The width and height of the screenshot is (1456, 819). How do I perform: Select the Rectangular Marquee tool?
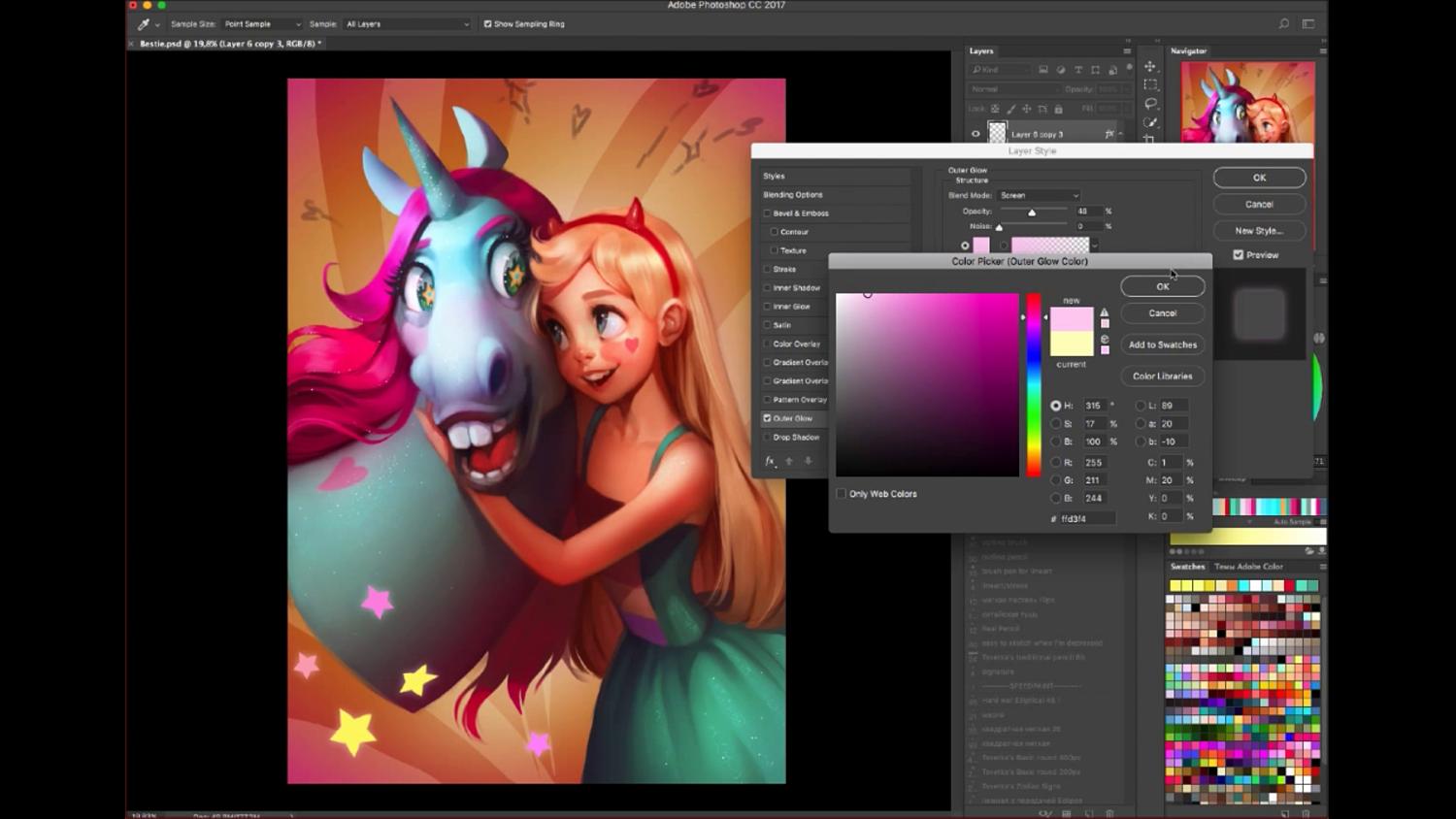coord(1150,84)
